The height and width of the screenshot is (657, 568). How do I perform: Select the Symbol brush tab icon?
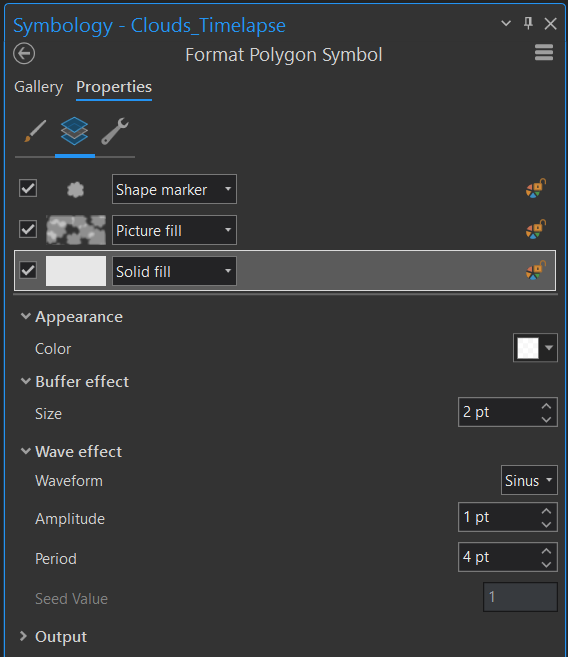click(35, 131)
